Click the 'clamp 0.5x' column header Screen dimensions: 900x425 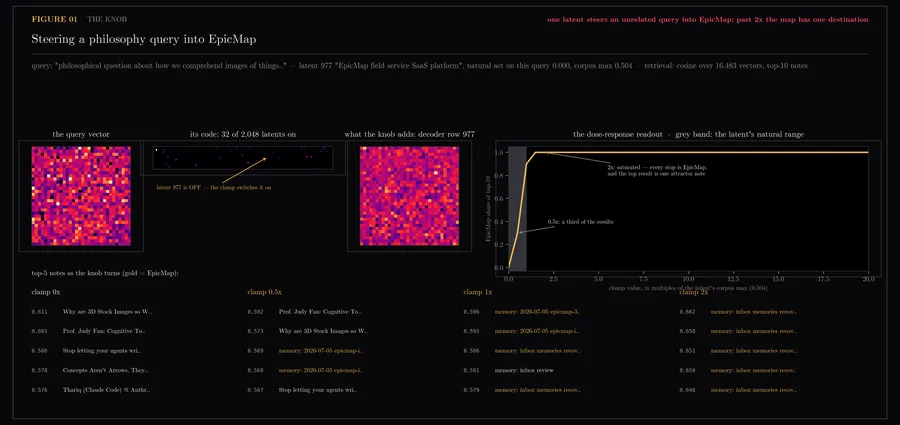265,292
